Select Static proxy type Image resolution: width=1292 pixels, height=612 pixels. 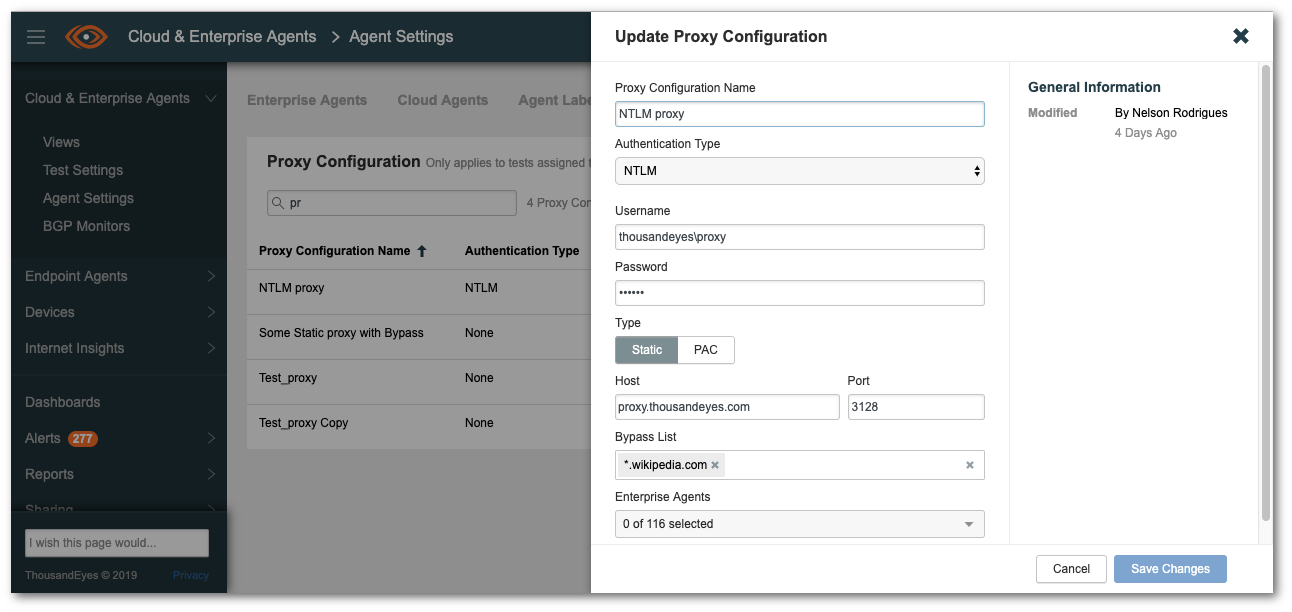(x=647, y=350)
